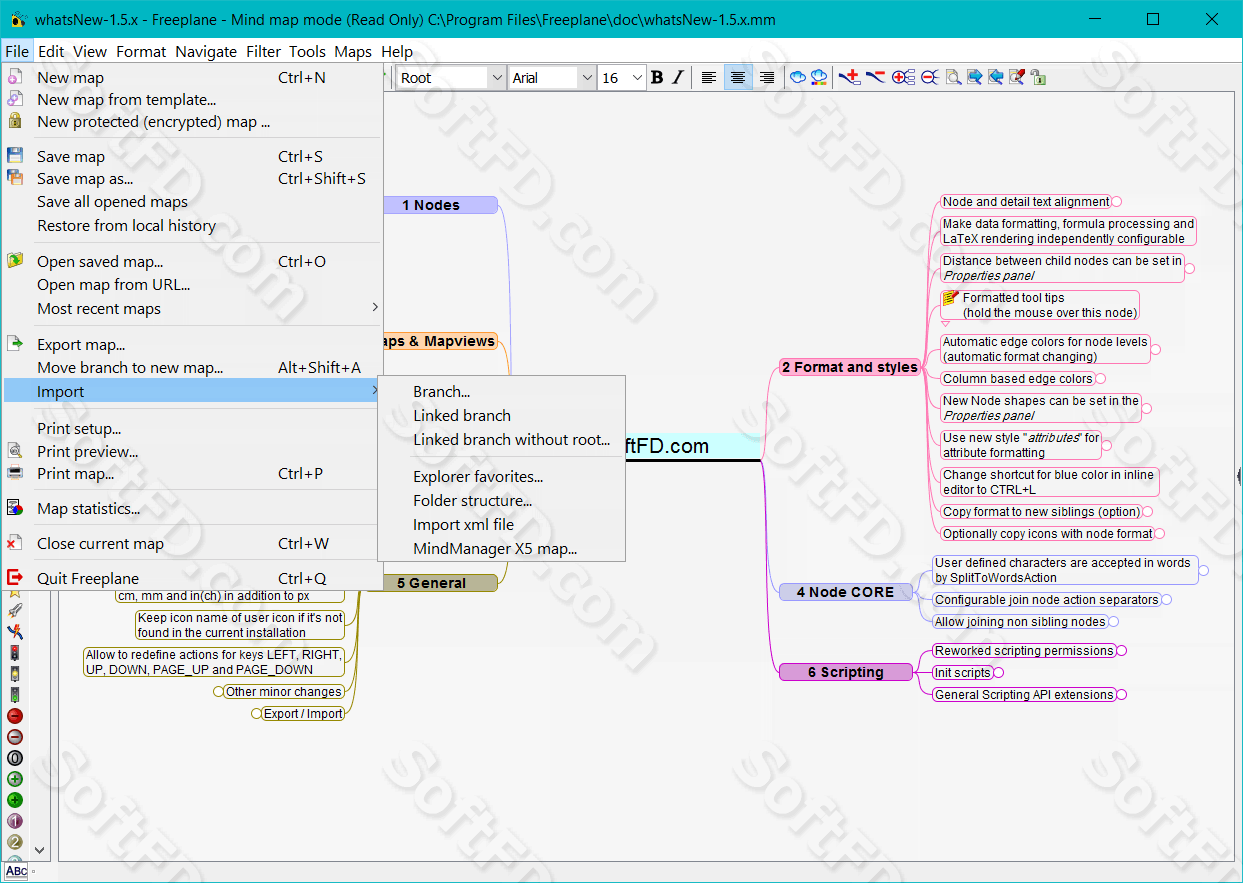The height and width of the screenshot is (883, 1243).
Task: Align node text to the right
Action: 767,78
